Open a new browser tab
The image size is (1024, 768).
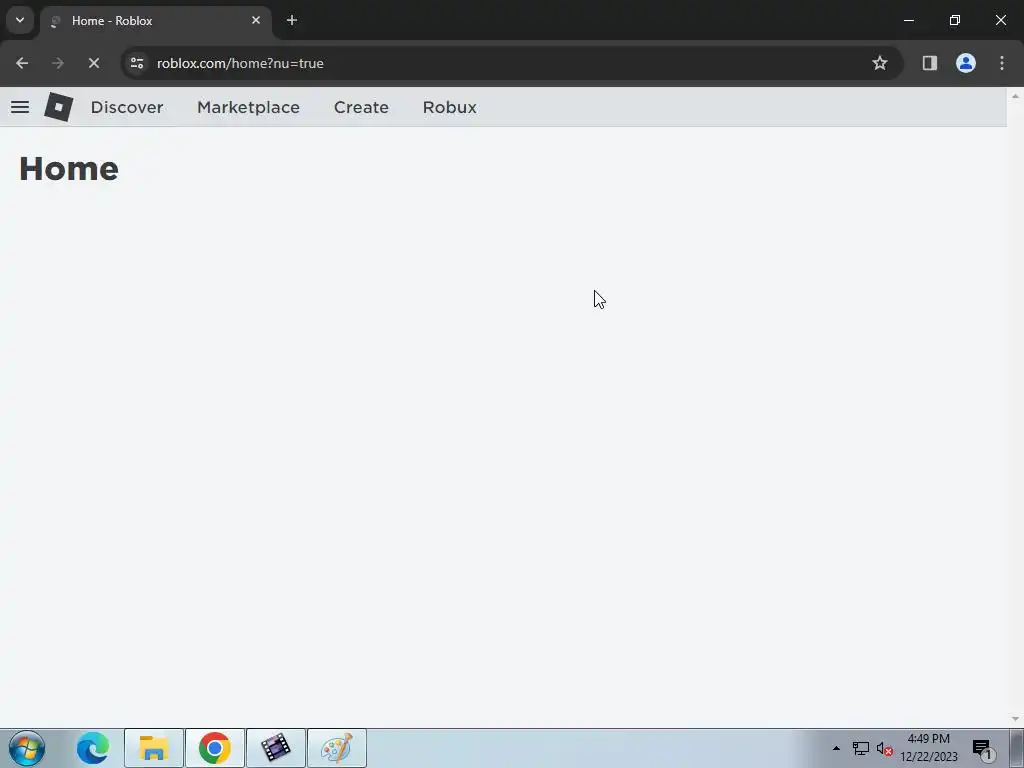pos(292,20)
